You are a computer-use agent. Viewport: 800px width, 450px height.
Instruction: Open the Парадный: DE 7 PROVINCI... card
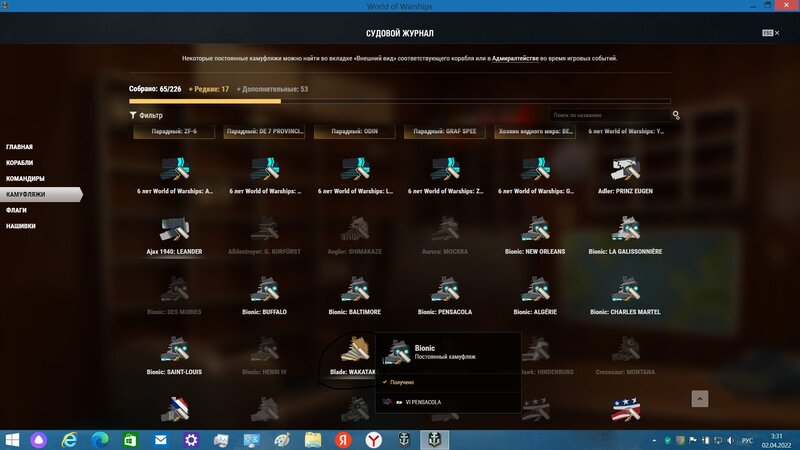[x=264, y=132]
